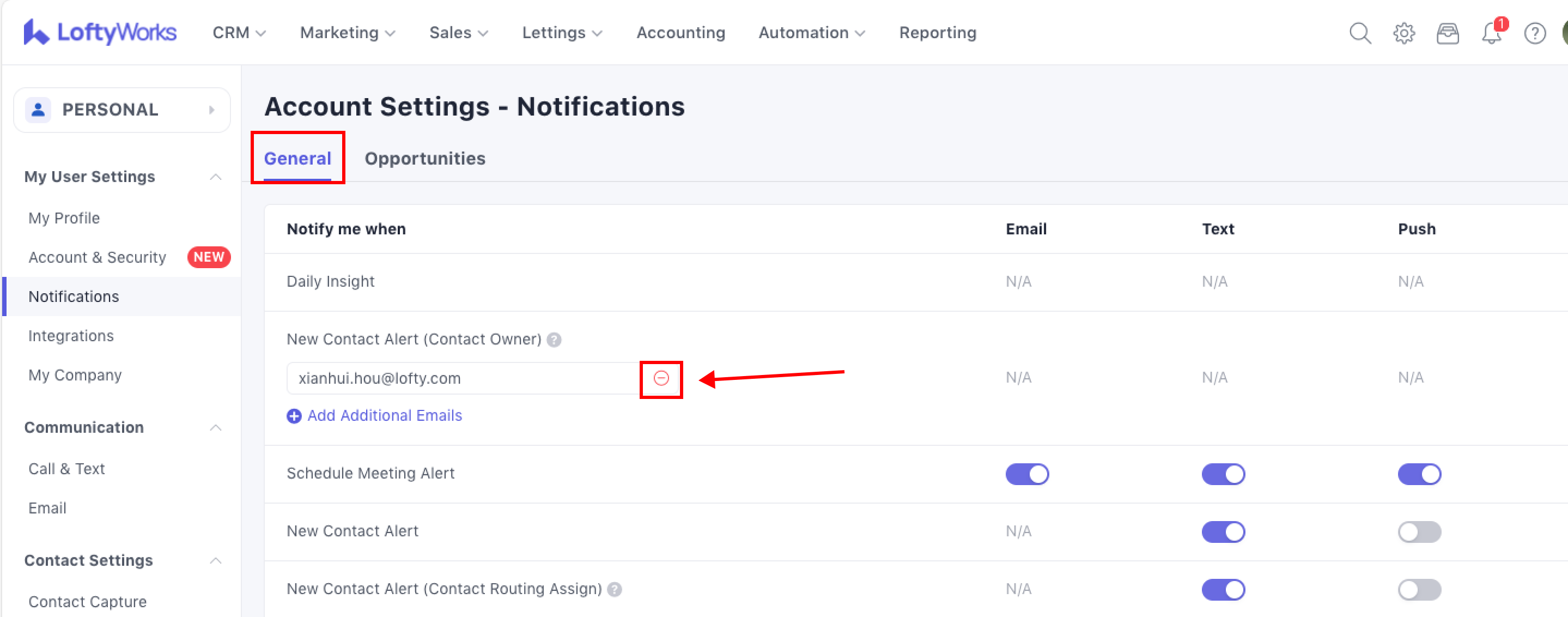Collapse the My User Settings section
Viewport: 1568px width, 617px height.
pos(216,177)
